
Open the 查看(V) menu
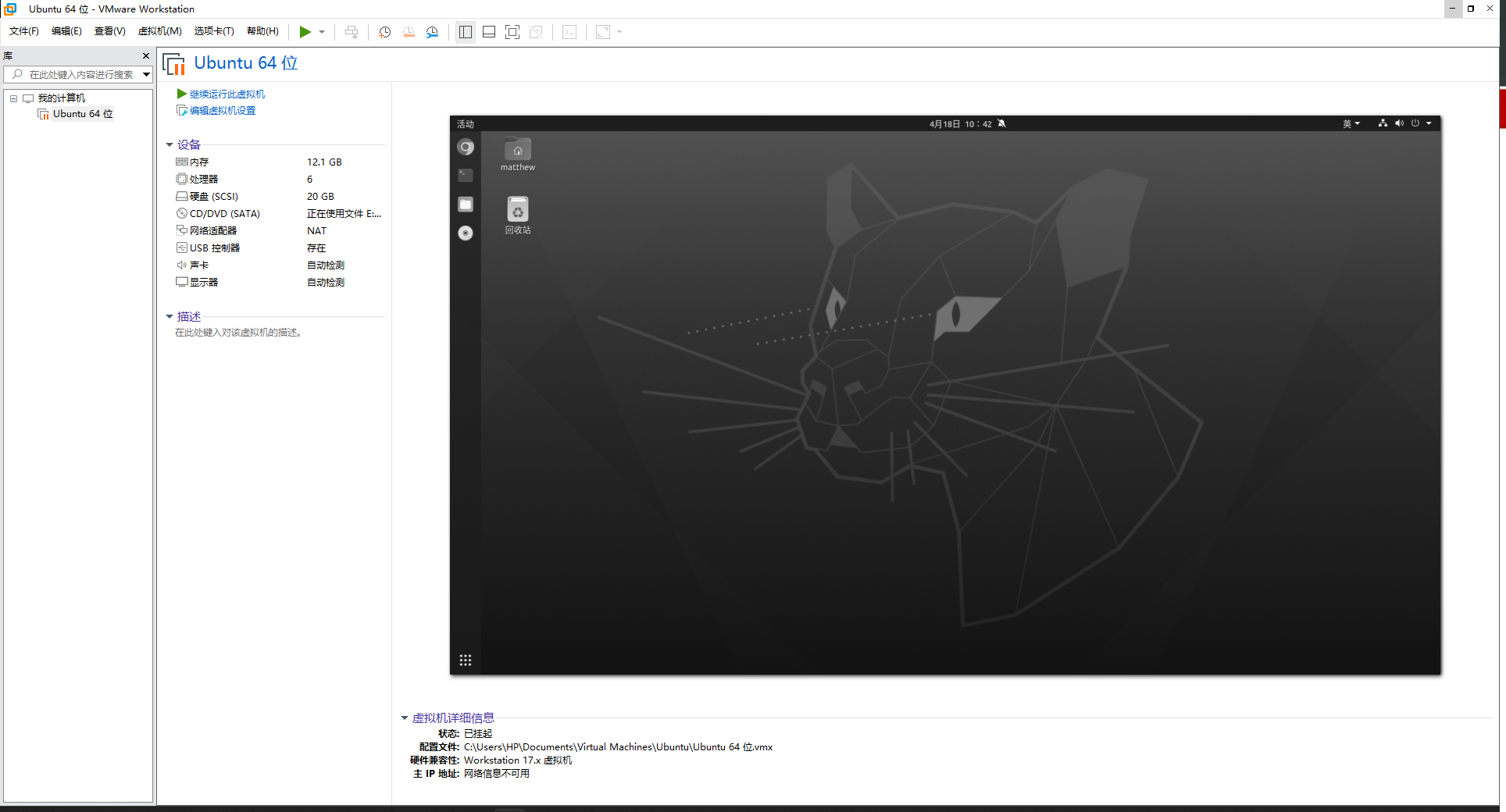[110, 31]
